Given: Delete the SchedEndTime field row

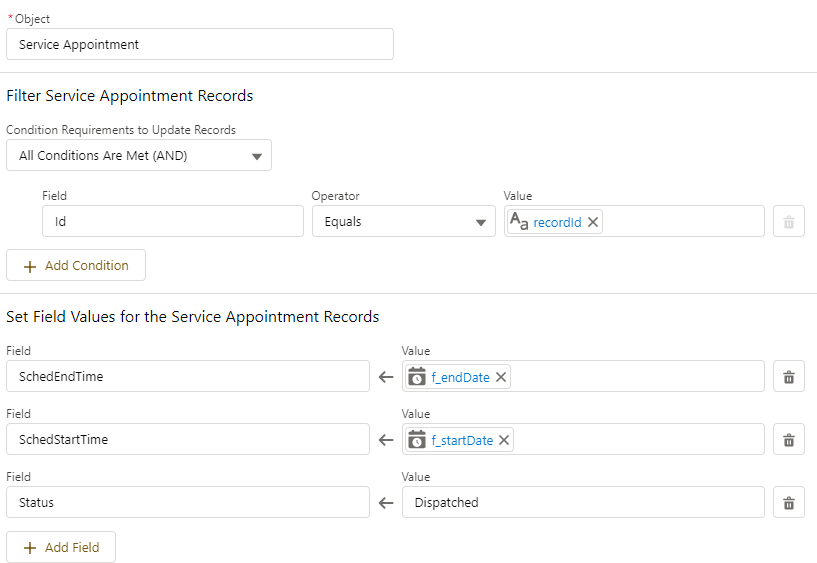Looking at the screenshot, I should point(789,377).
